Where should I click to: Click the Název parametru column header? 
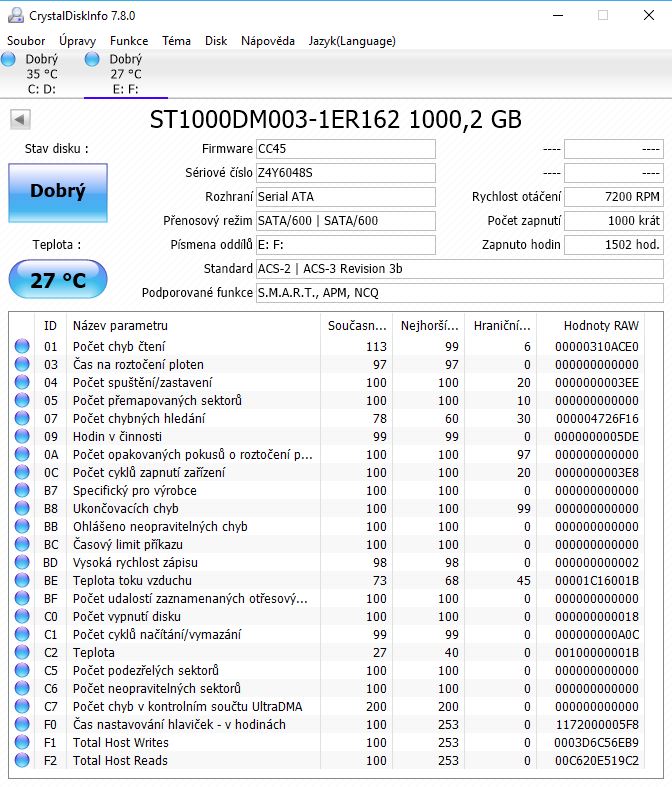pyautogui.click(x=195, y=326)
